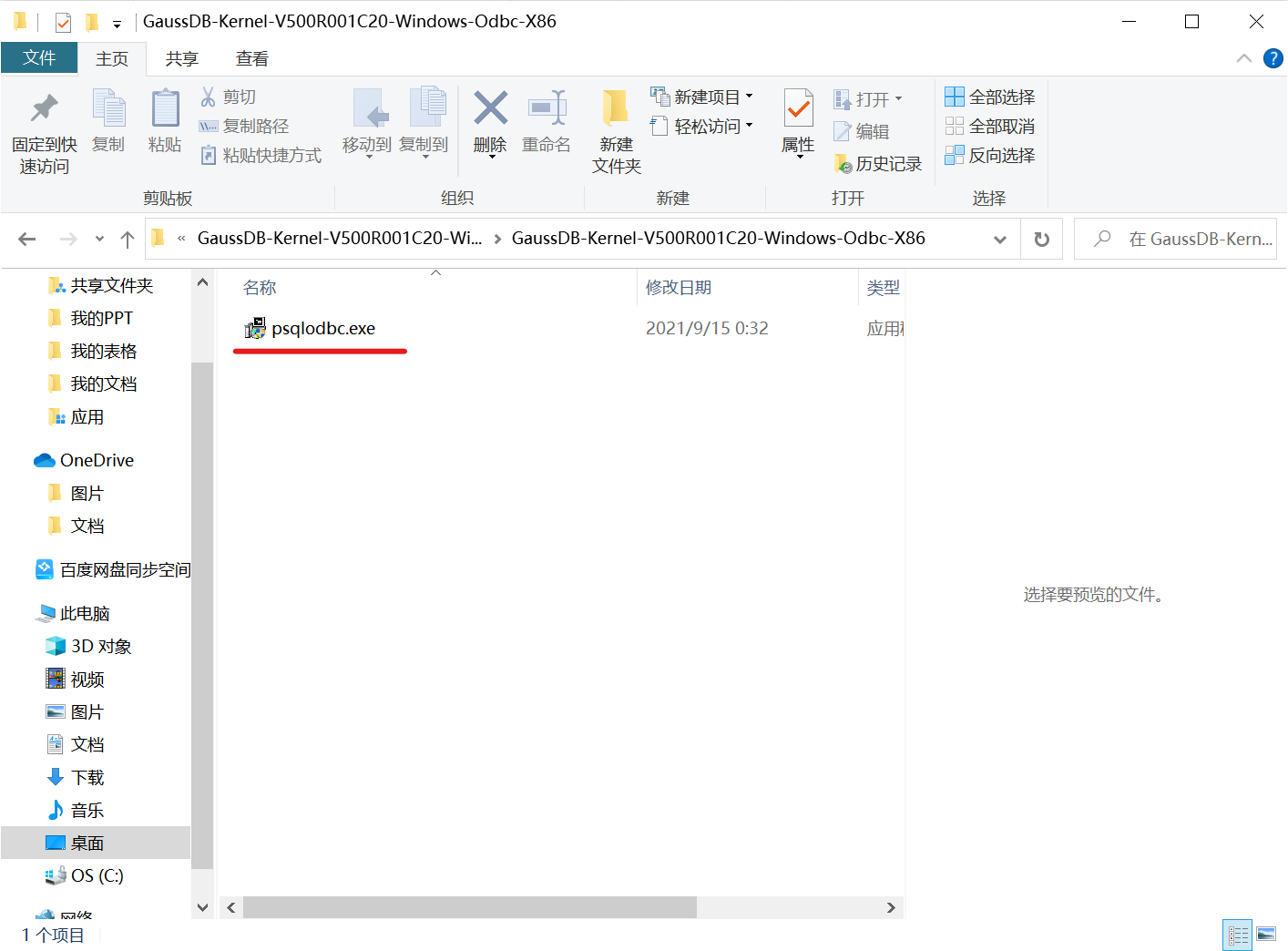Click Invert selection
1288x951 pixels.
pos(989,155)
